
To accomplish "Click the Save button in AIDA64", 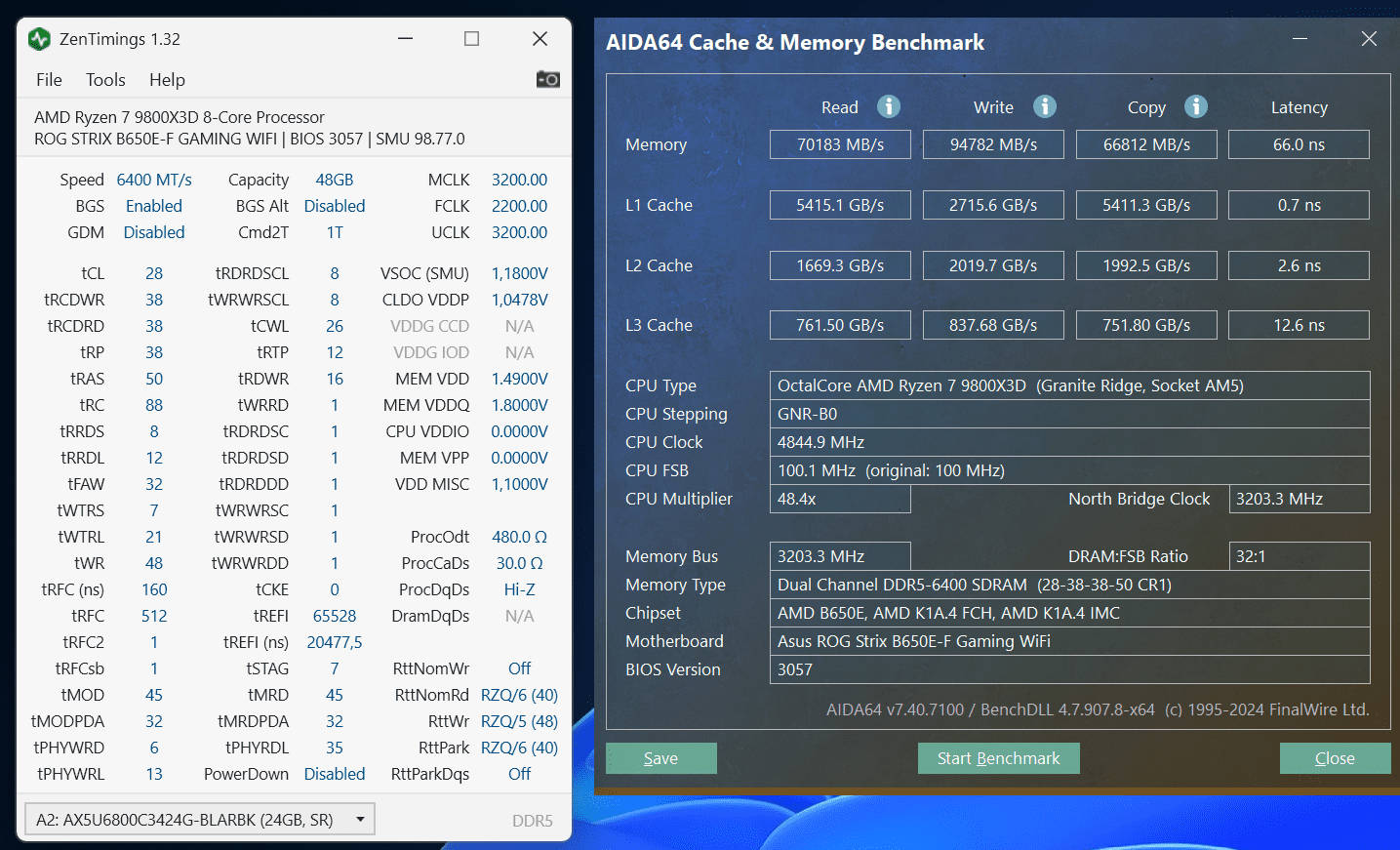I will point(661,758).
